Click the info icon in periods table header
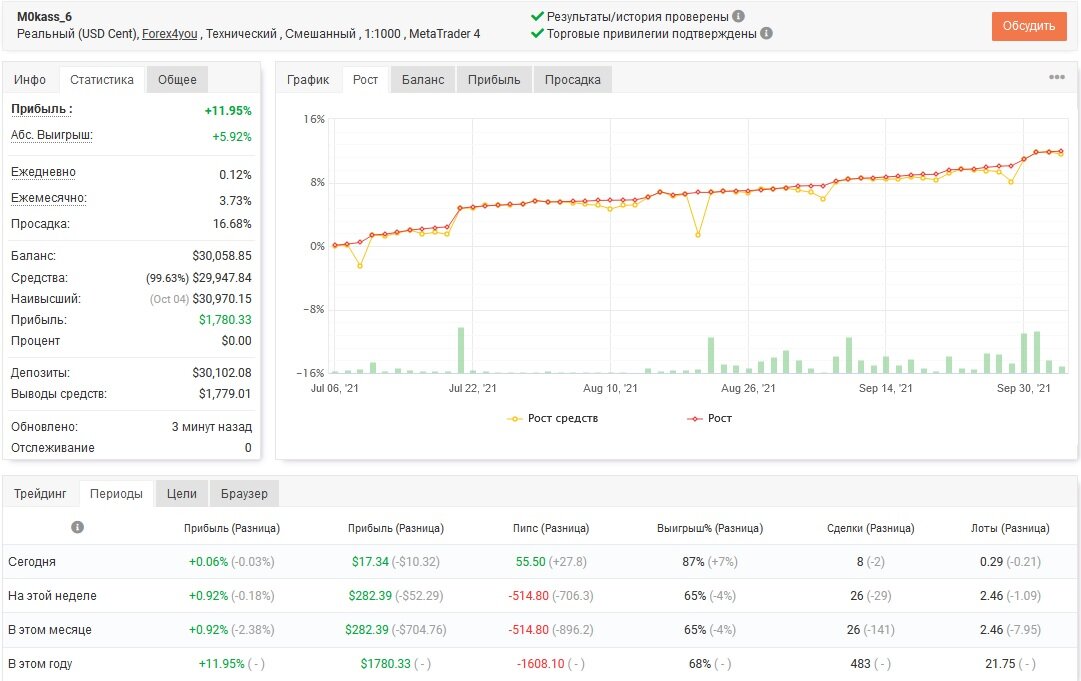 pyautogui.click(x=77, y=527)
